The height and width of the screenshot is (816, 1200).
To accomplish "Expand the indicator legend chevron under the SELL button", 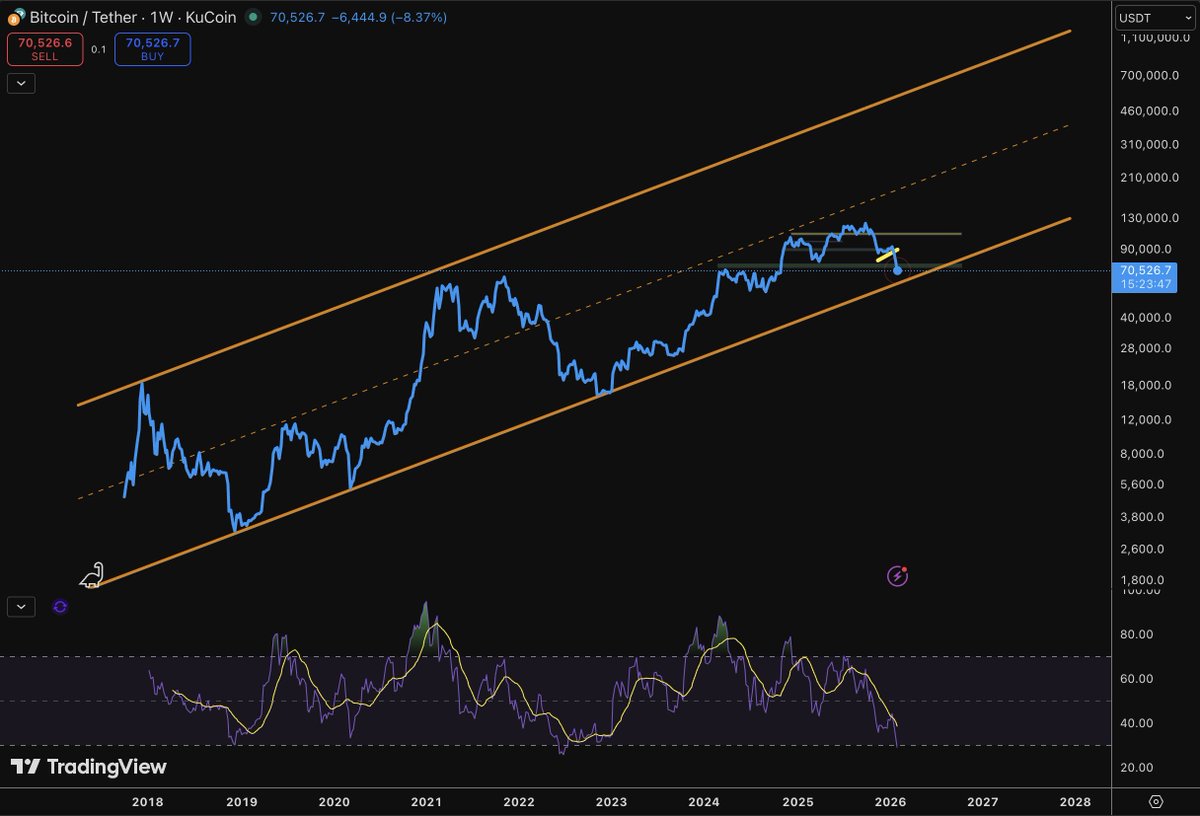I will pyautogui.click(x=21, y=84).
